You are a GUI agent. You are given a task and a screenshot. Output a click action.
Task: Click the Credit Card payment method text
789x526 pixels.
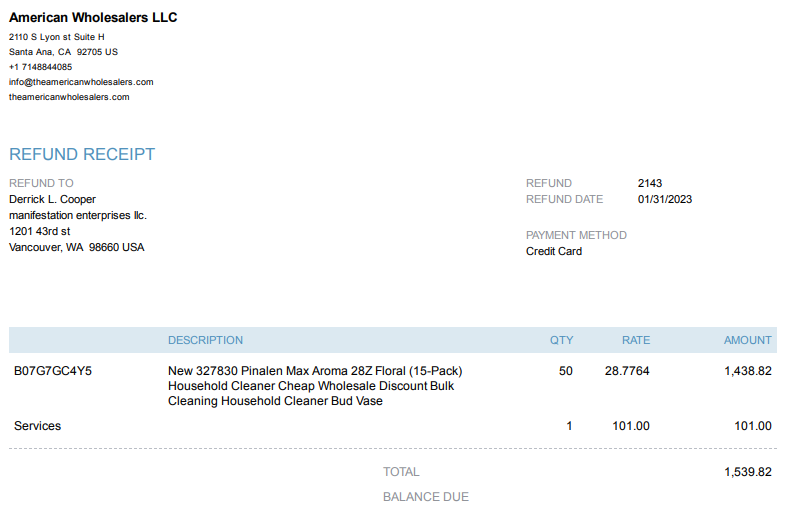(554, 251)
